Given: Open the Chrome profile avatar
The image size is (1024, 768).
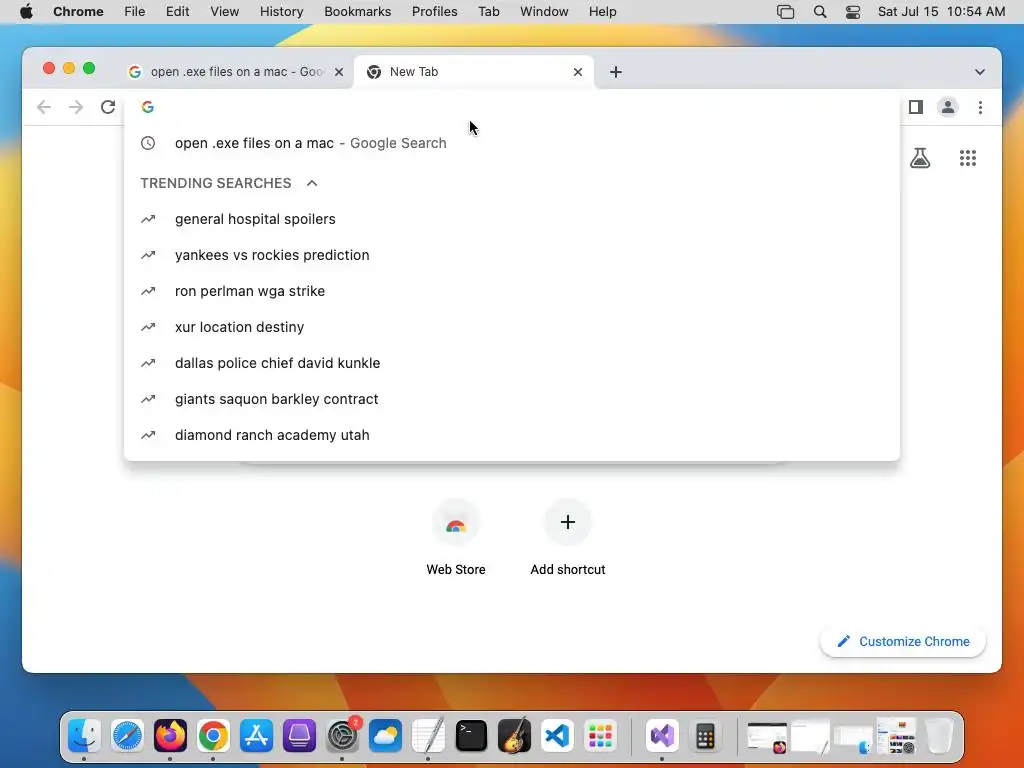Looking at the screenshot, I should click(x=948, y=107).
